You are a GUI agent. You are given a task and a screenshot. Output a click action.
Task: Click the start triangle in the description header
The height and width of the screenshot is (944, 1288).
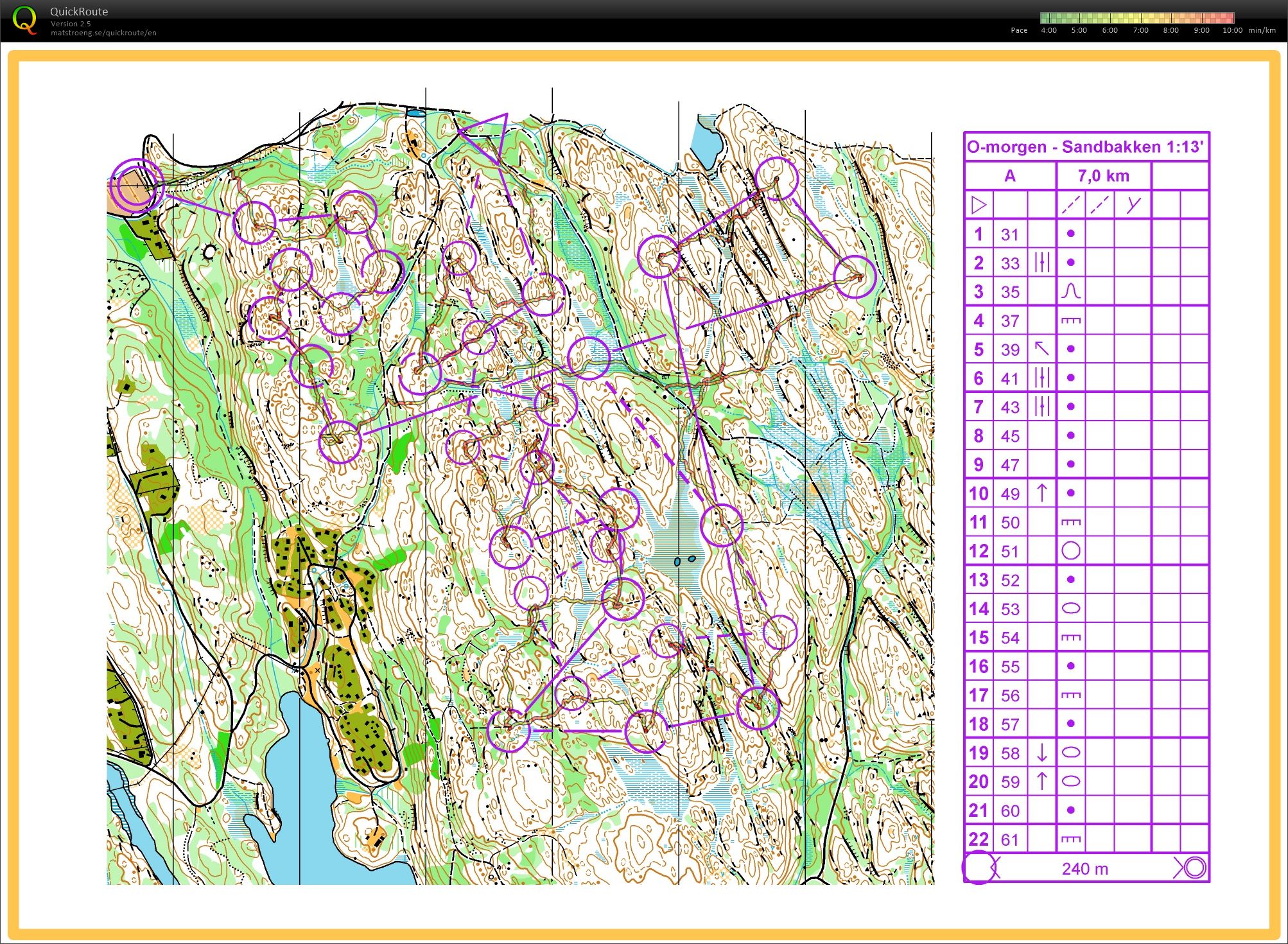[x=979, y=205]
